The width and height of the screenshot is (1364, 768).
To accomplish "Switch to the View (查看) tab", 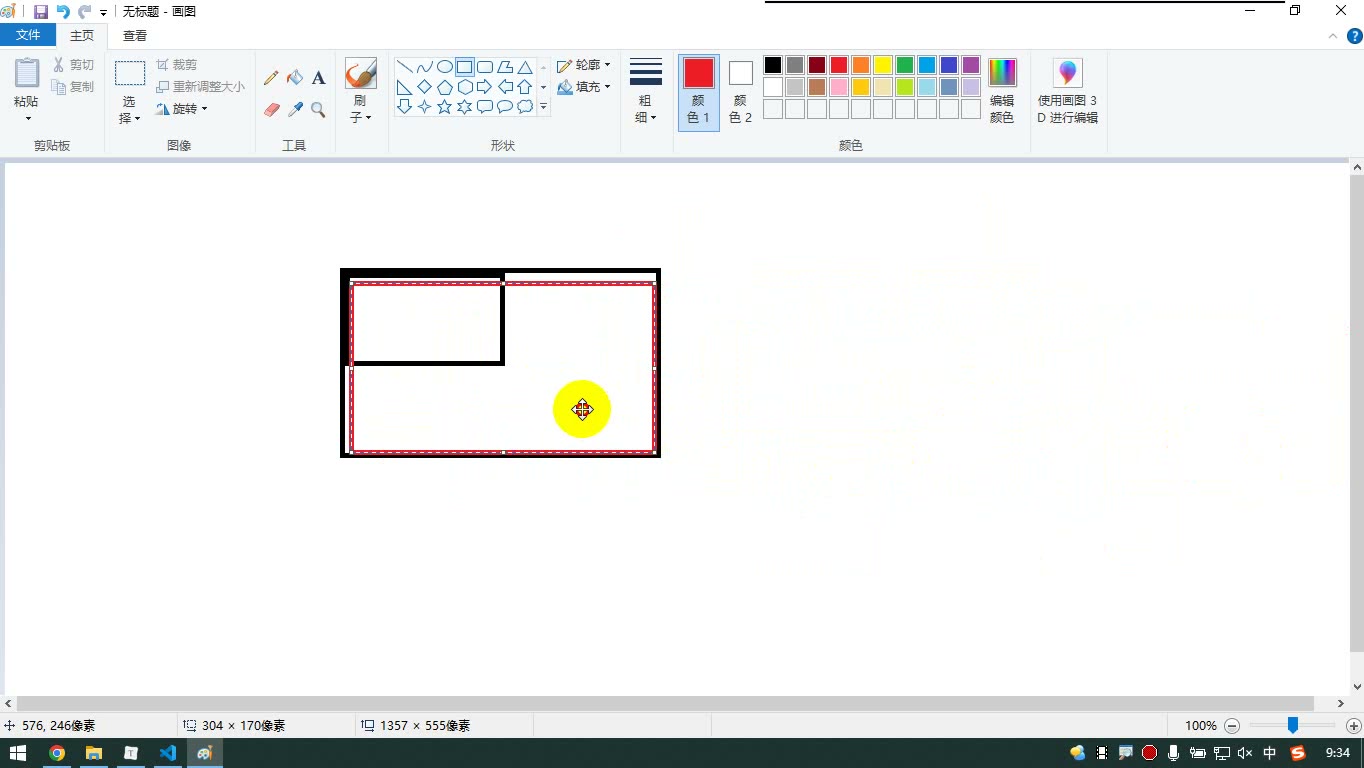I will [x=135, y=35].
